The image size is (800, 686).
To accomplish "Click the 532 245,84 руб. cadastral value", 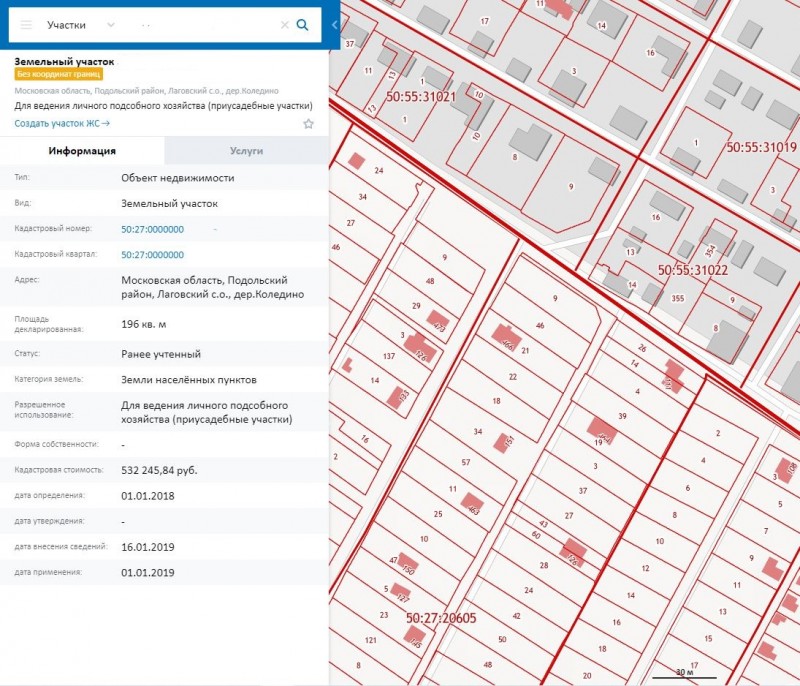I will click(159, 470).
